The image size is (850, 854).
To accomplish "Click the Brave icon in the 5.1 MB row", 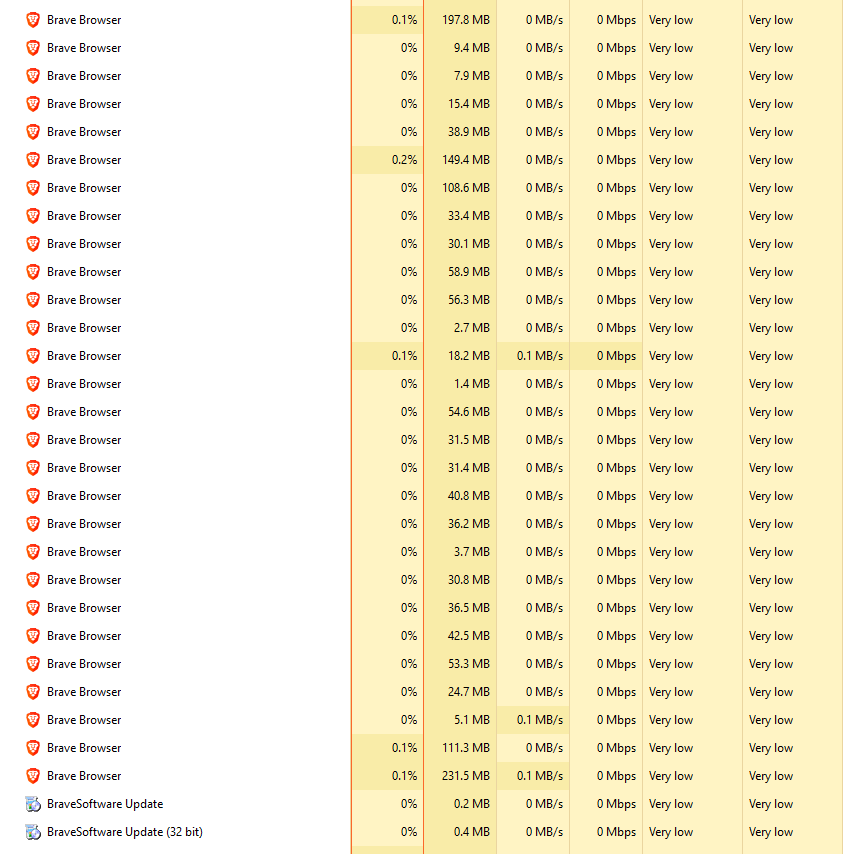I will (33, 720).
